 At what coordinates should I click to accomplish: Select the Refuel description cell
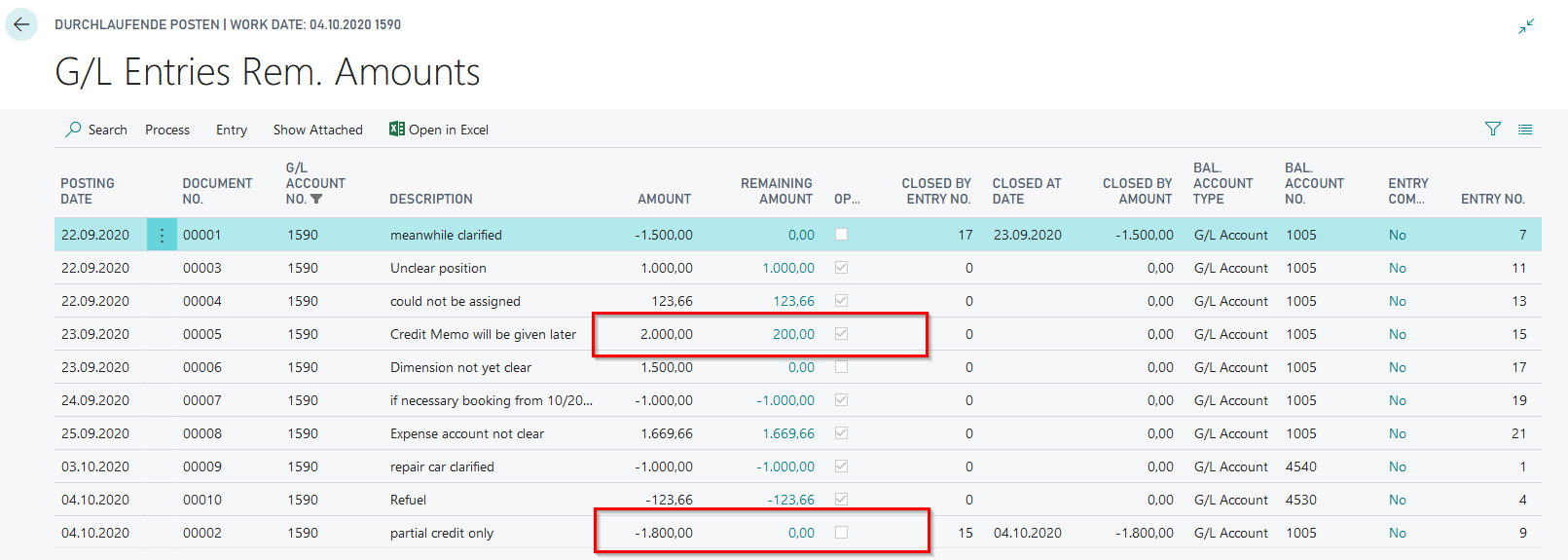tap(409, 500)
